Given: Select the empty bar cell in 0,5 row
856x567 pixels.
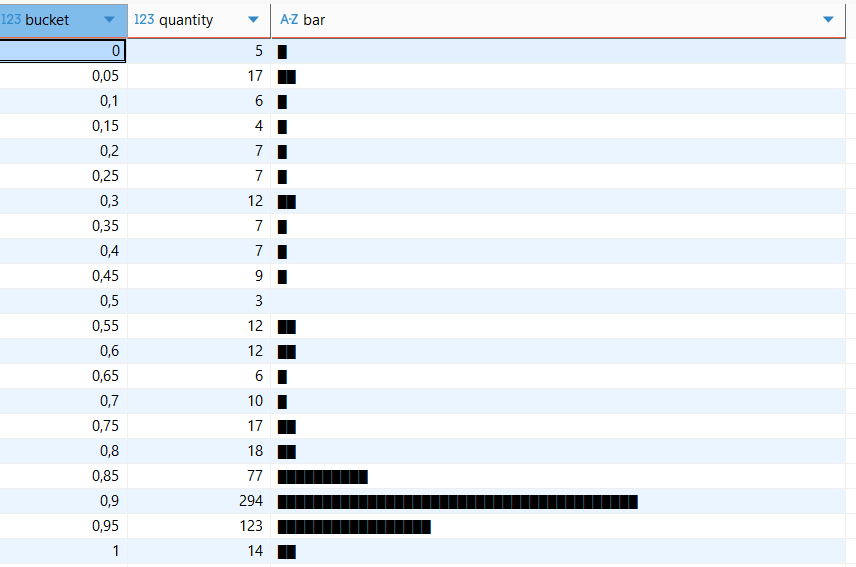Looking at the screenshot, I should [558, 301].
